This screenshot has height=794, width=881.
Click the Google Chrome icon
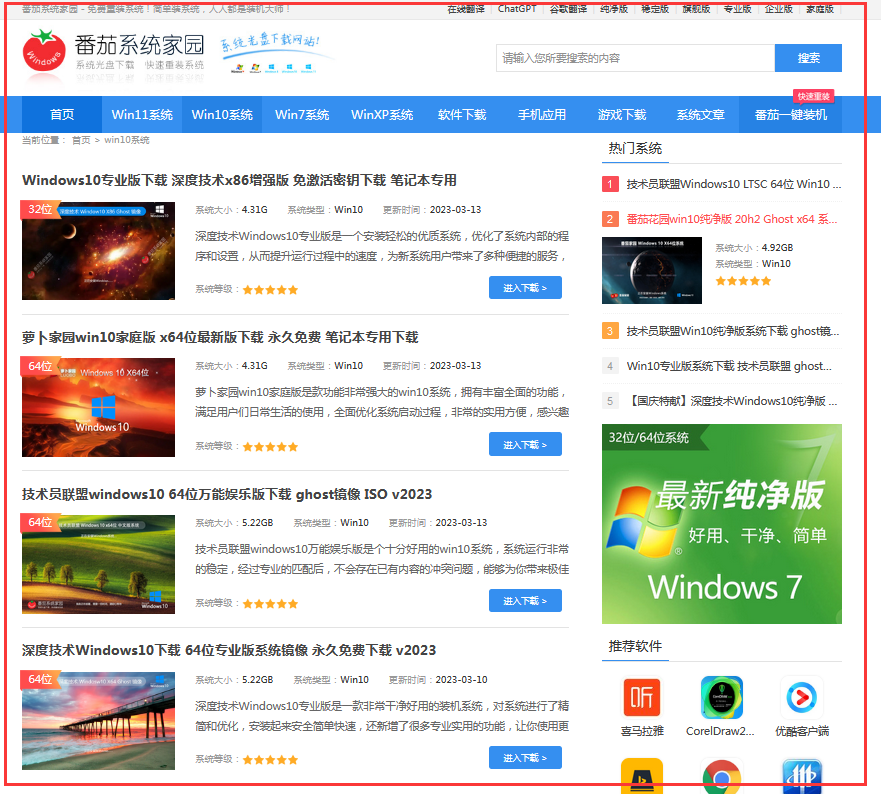tap(721, 778)
